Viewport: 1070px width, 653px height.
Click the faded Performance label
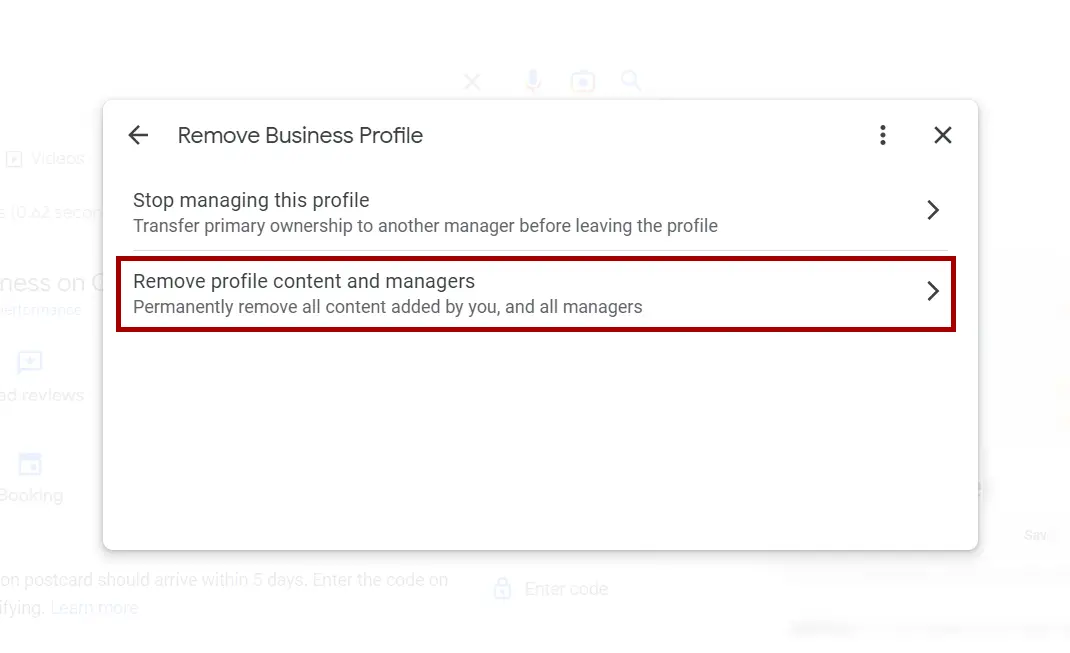coord(41,310)
